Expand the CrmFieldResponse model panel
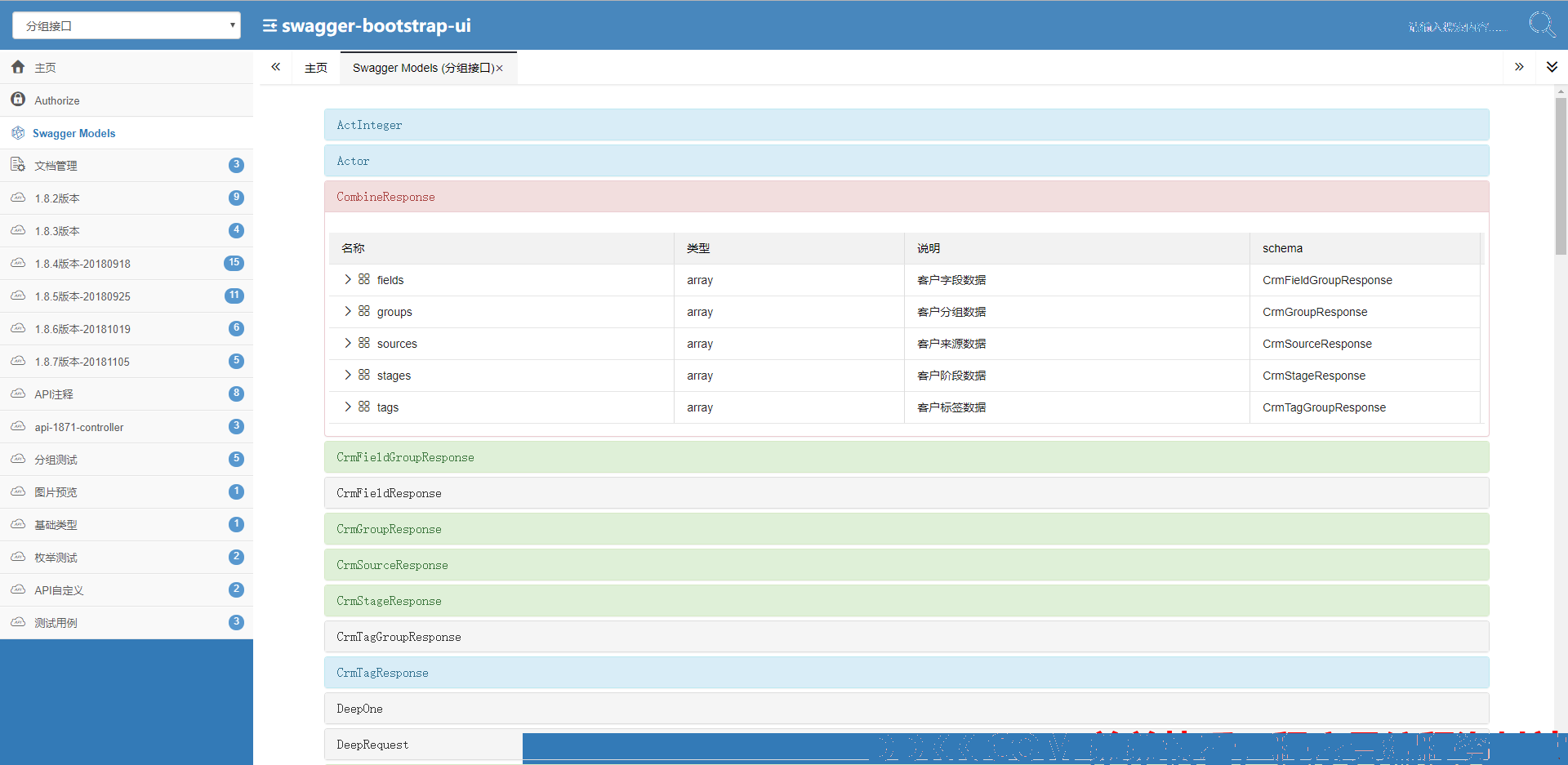1568x765 pixels. (906, 493)
